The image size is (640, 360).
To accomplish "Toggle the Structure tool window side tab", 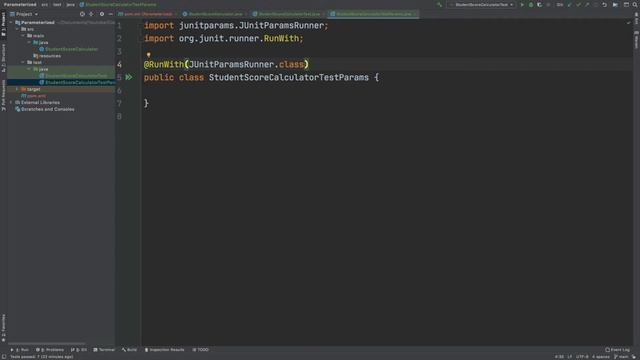I will coord(3,58).
